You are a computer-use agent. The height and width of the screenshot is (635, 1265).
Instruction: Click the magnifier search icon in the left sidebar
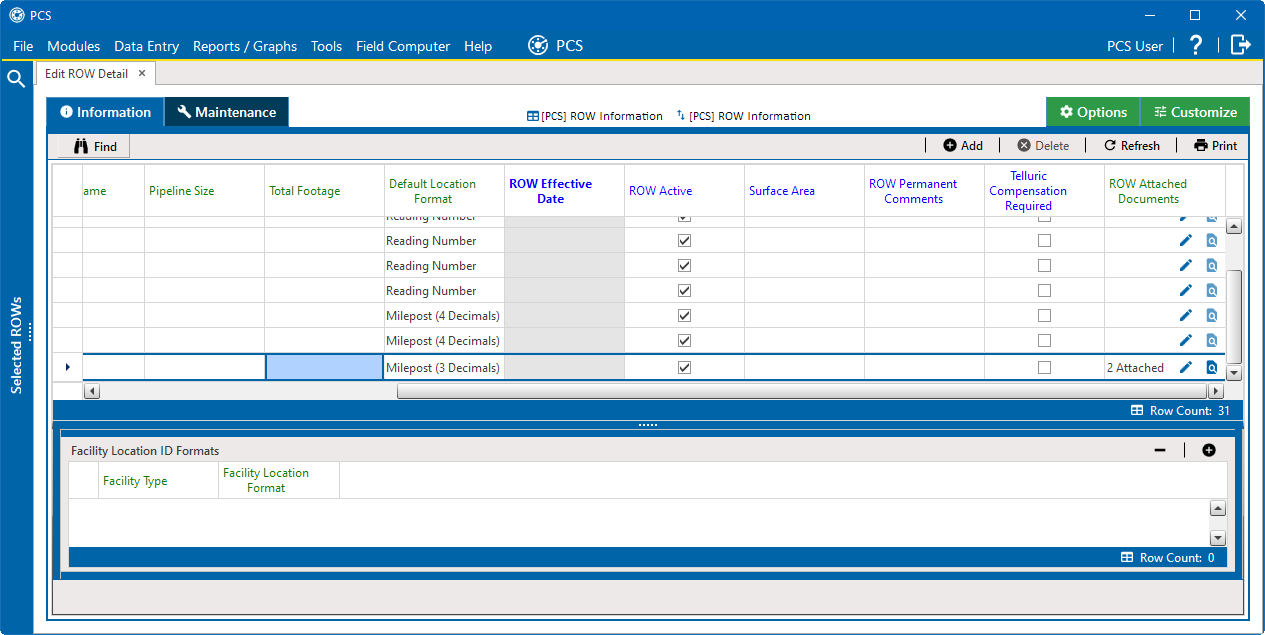click(16, 79)
